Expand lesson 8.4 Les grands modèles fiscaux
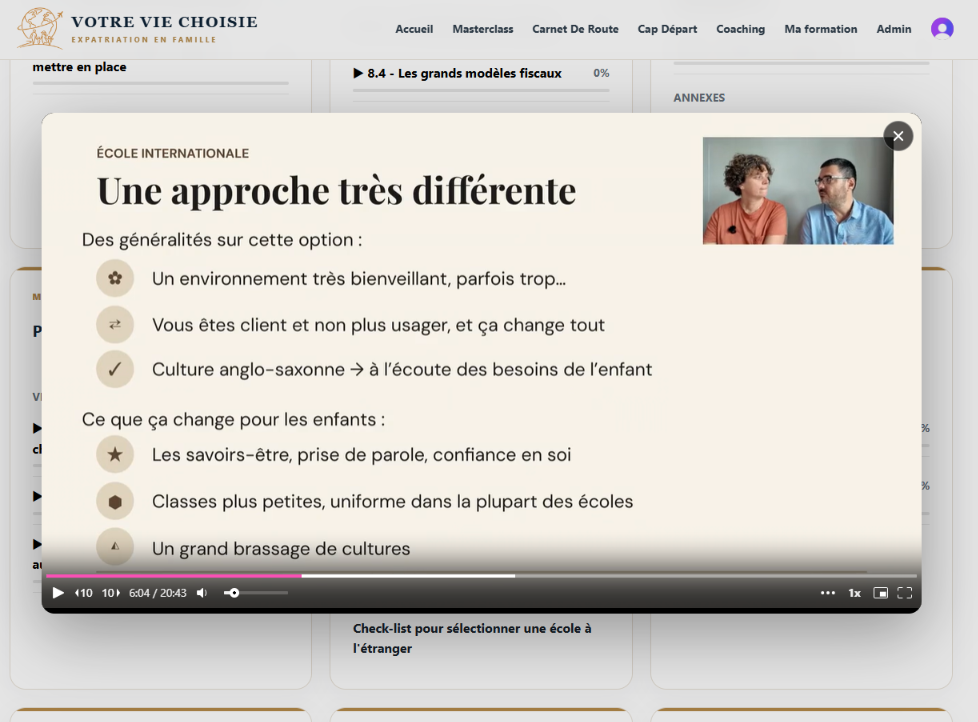Image resolution: width=978 pixels, height=722 pixels. (x=458, y=74)
